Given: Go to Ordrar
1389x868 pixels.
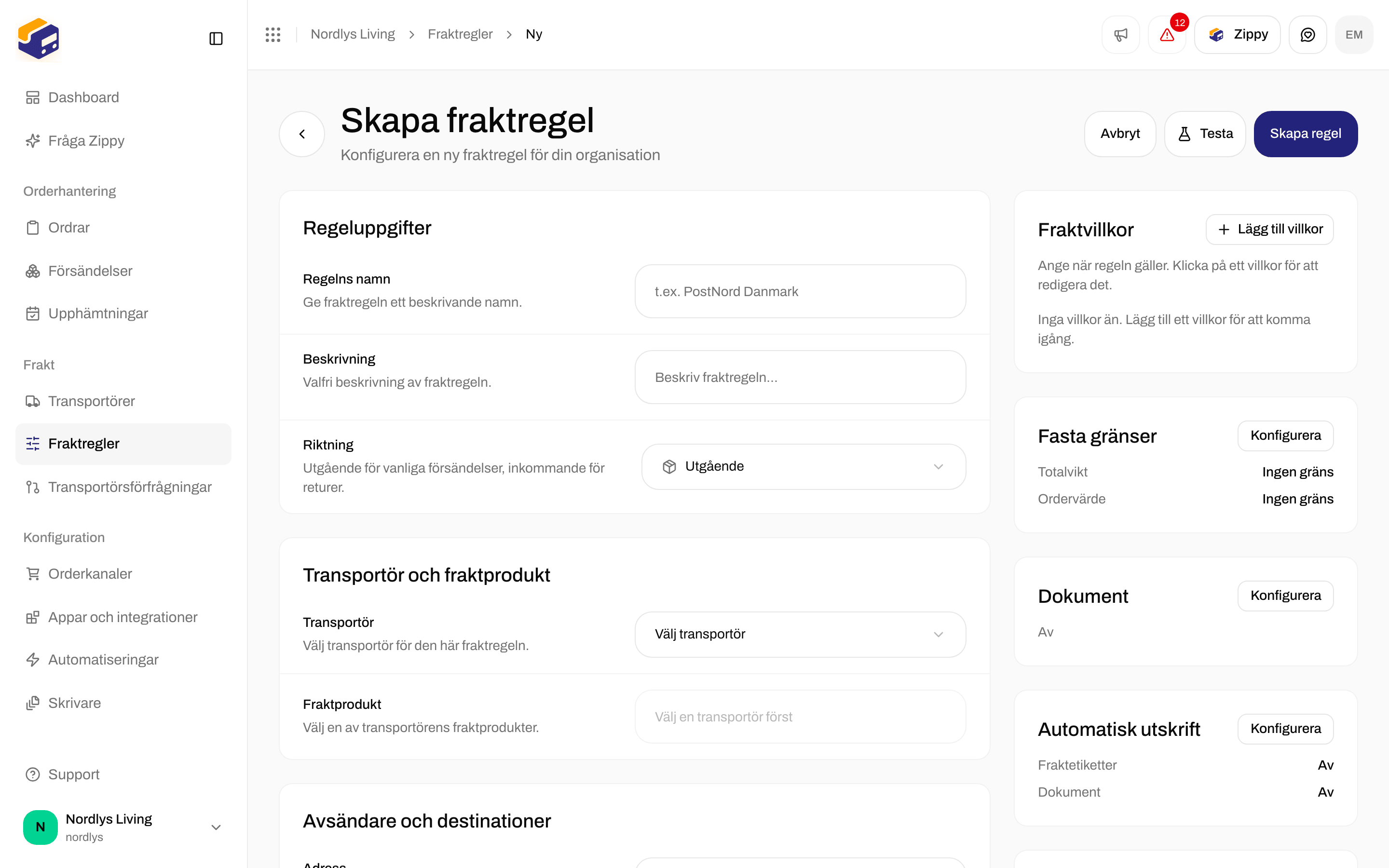Looking at the screenshot, I should pos(123,228).
